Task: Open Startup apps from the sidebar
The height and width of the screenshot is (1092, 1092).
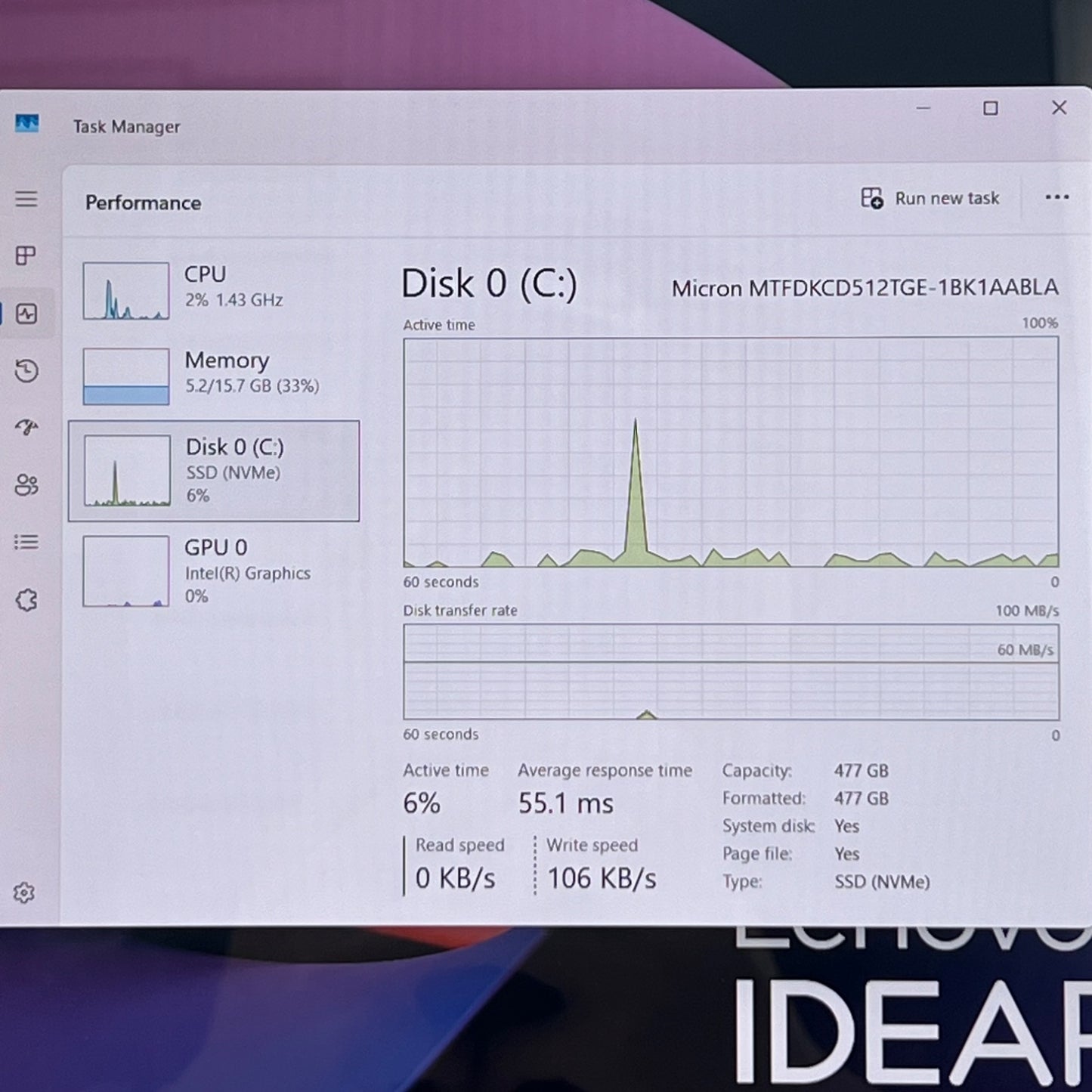Action: (26, 428)
